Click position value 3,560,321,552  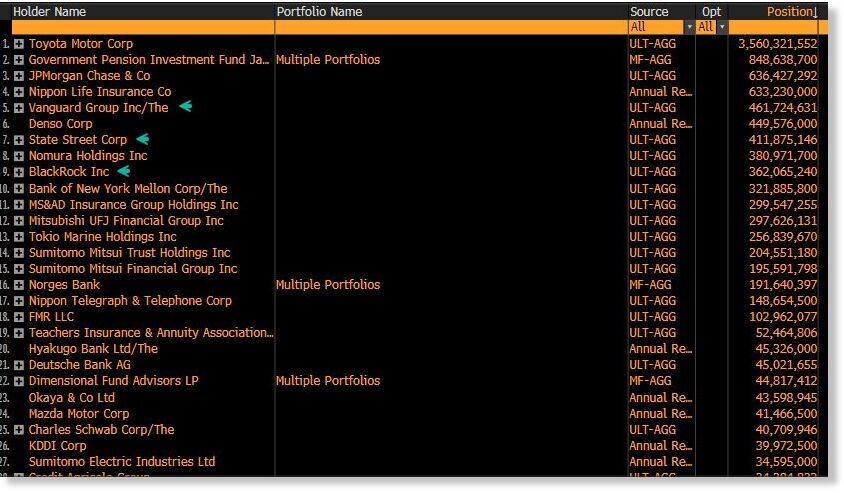777,44
